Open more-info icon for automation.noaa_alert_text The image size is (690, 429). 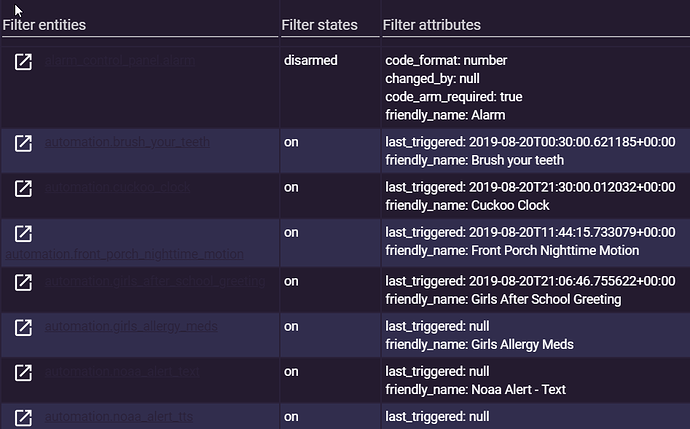click(x=23, y=373)
